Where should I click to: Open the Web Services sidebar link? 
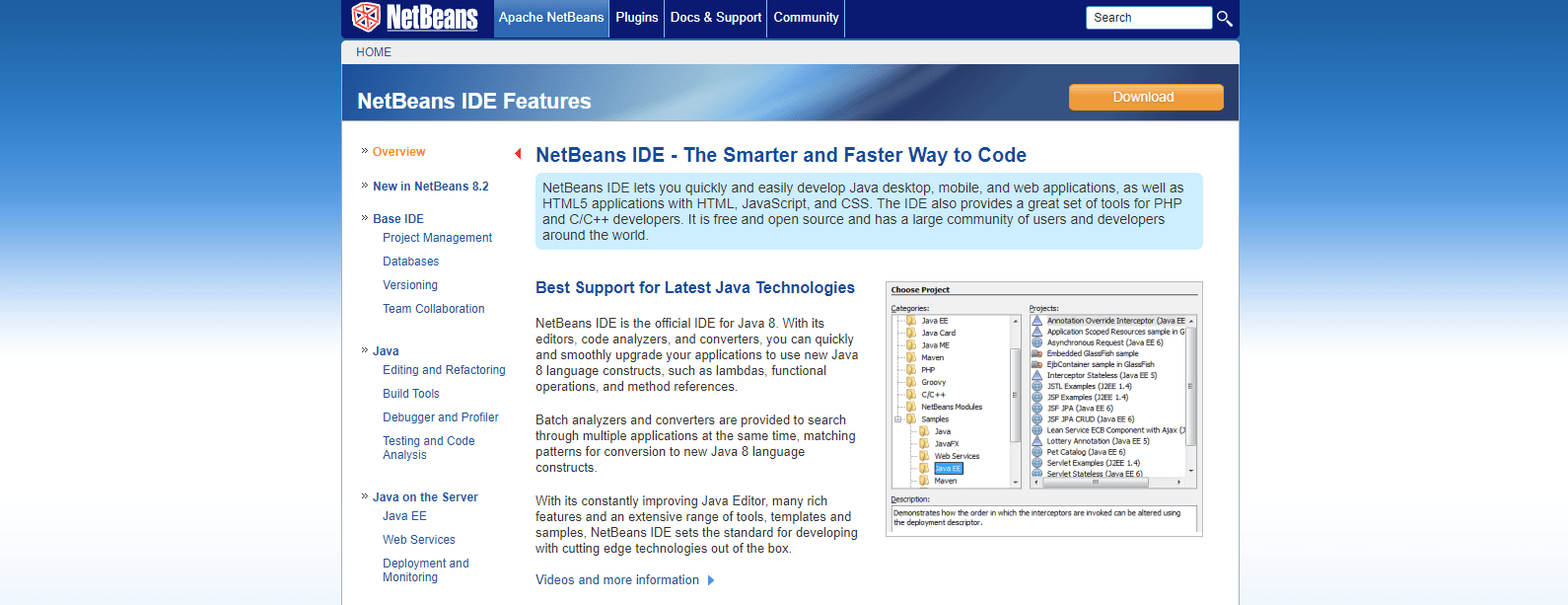pyautogui.click(x=419, y=540)
